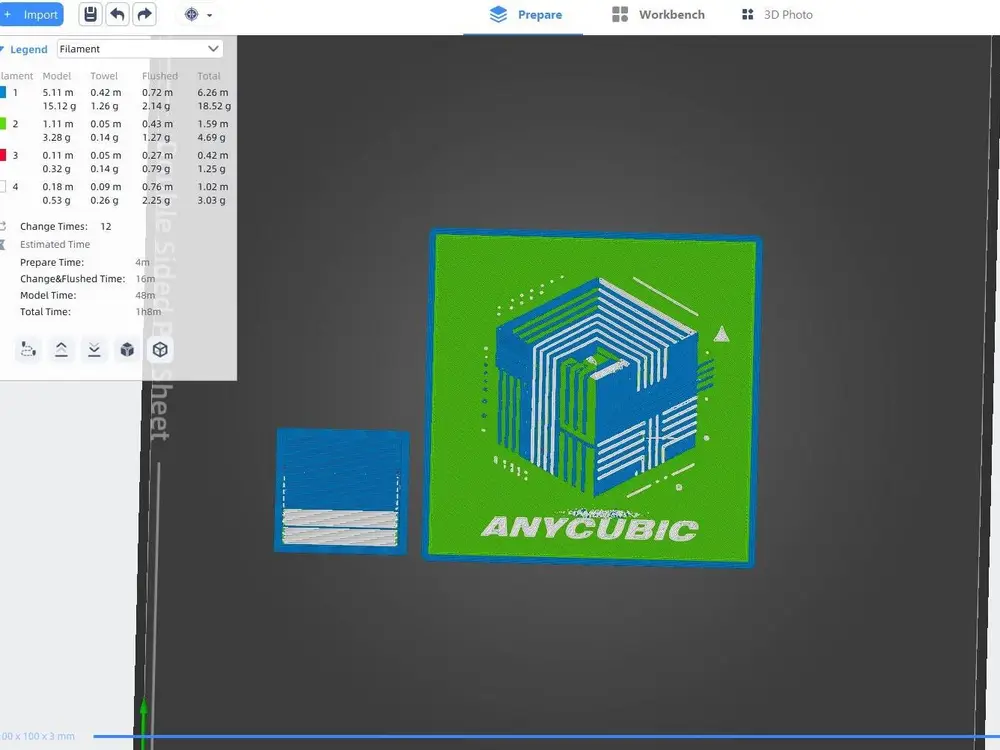Viewport: 1000px width, 750px height.
Task: Open the Filament legend type dropdown
Action: click(x=140, y=49)
